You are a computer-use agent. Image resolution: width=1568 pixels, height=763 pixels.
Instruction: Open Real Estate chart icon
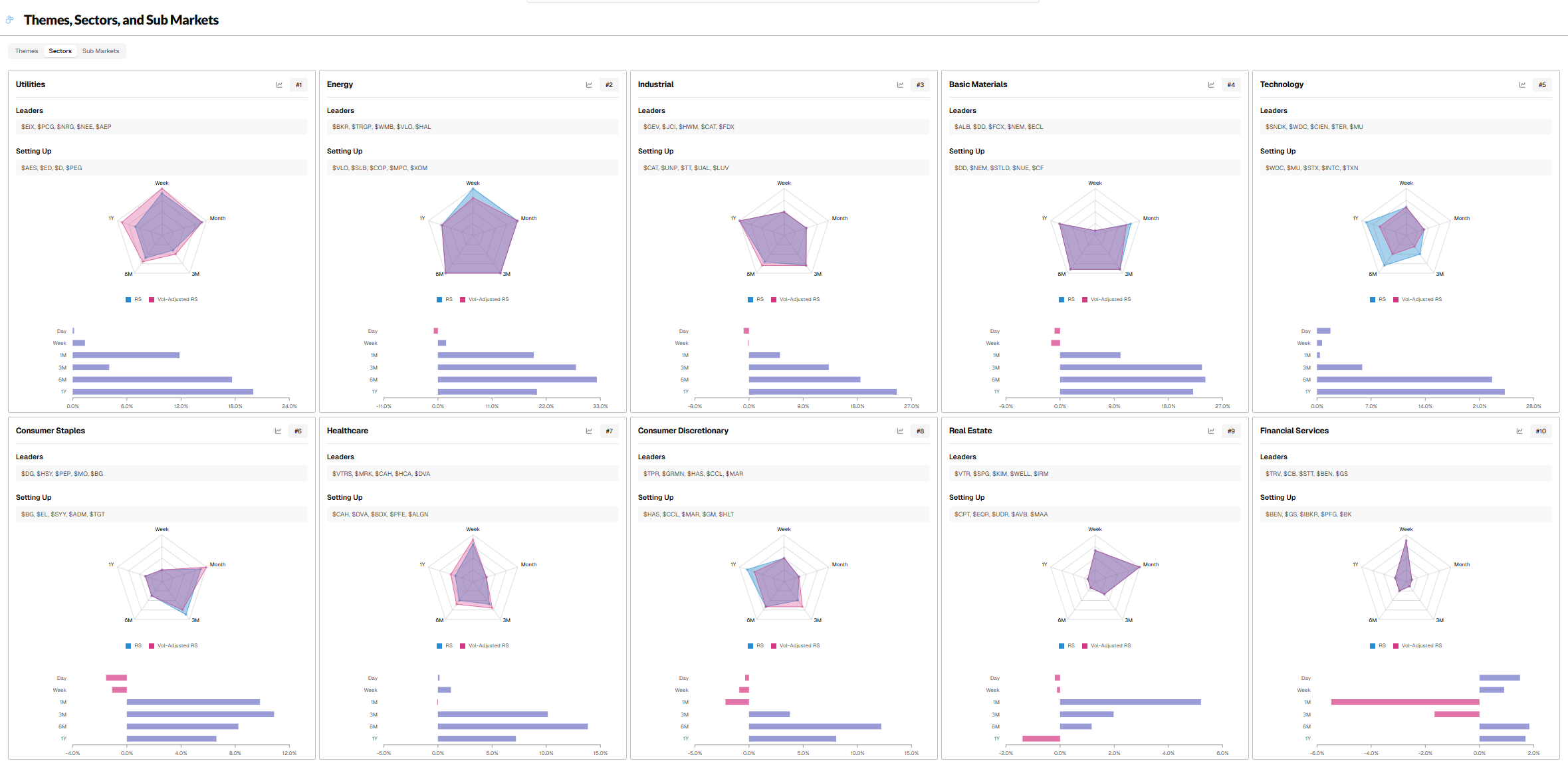click(1211, 431)
